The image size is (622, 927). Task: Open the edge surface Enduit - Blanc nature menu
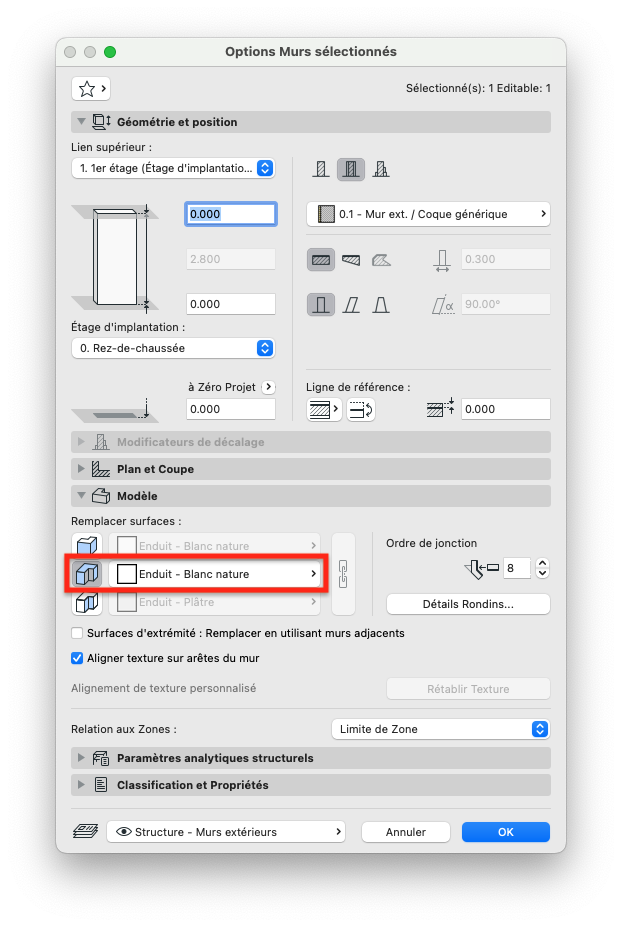[215, 574]
